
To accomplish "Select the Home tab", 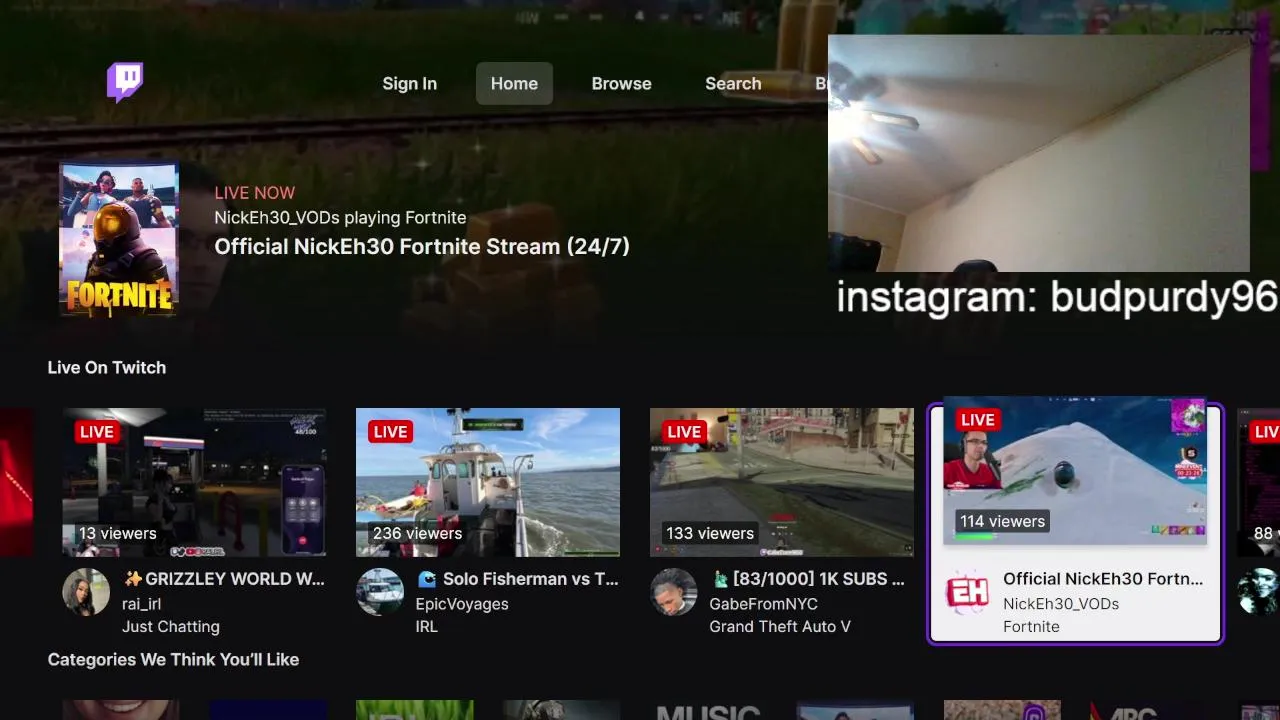I will [514, 84].
